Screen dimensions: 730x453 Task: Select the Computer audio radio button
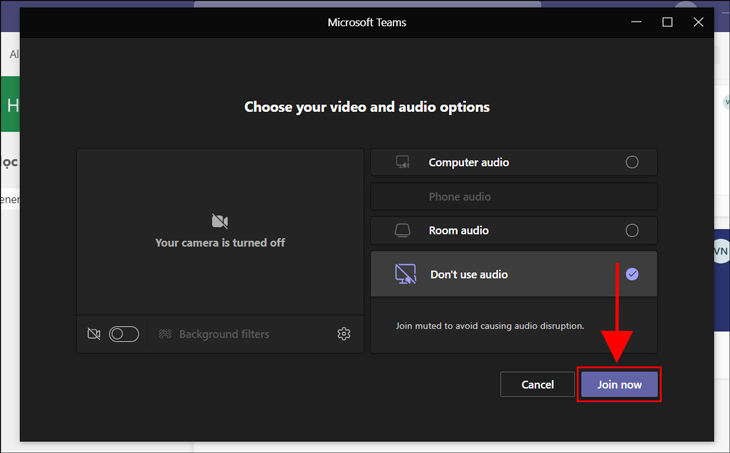click(632, 162)
